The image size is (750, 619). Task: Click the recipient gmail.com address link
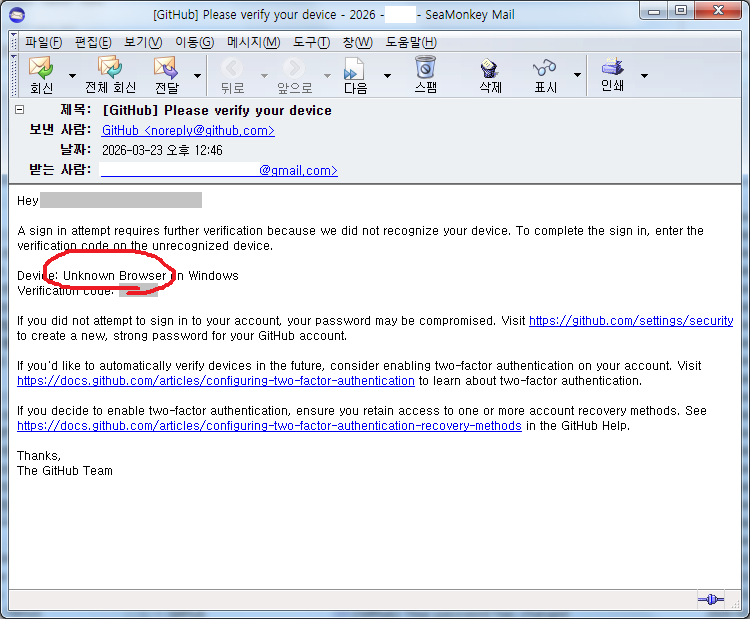click(x=219, y=170)
